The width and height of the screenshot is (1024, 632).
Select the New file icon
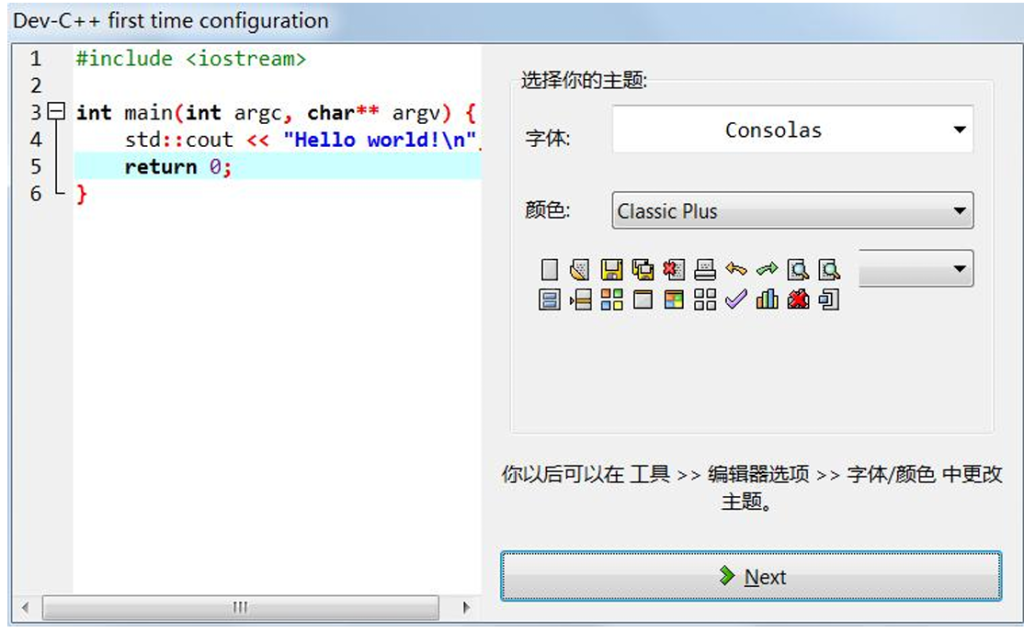click(x=549, y=269)
